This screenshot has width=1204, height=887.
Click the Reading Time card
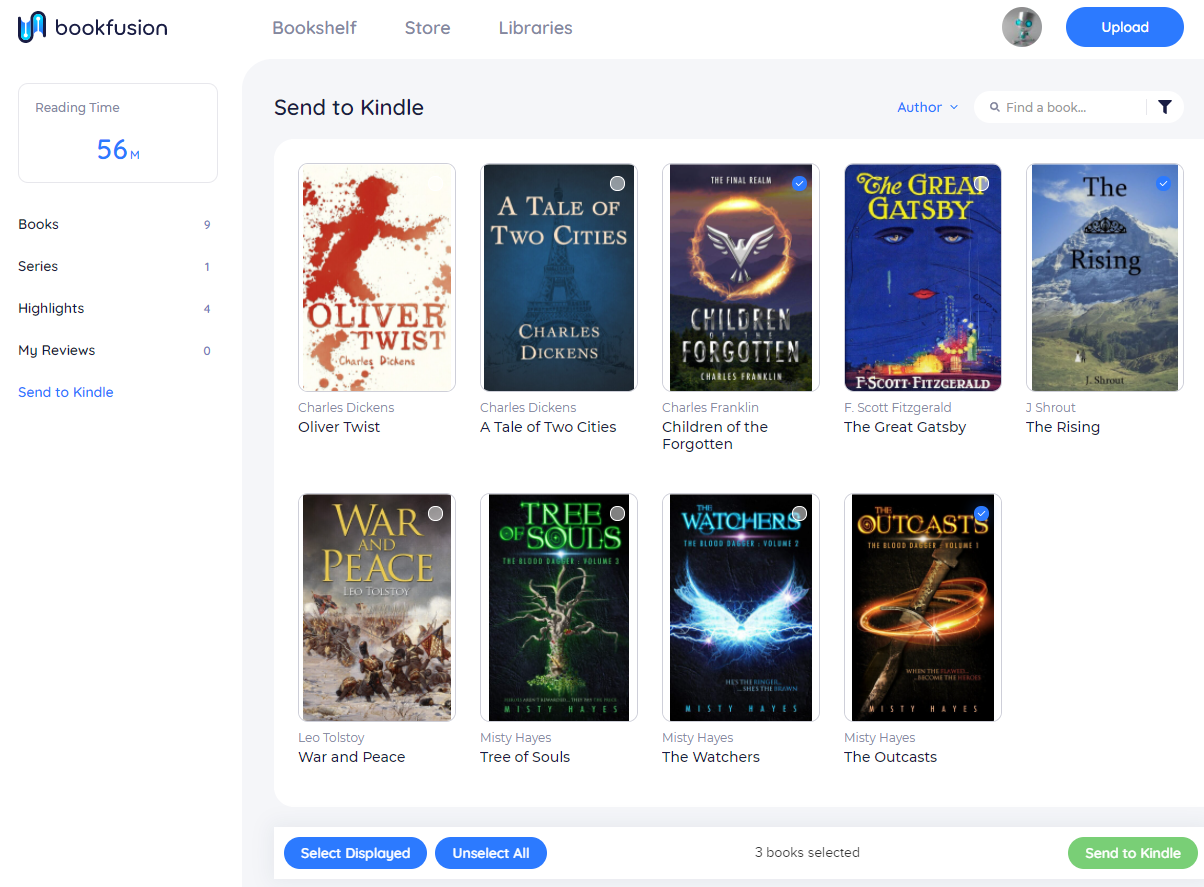pyautogui.click(x=118, y=133)
